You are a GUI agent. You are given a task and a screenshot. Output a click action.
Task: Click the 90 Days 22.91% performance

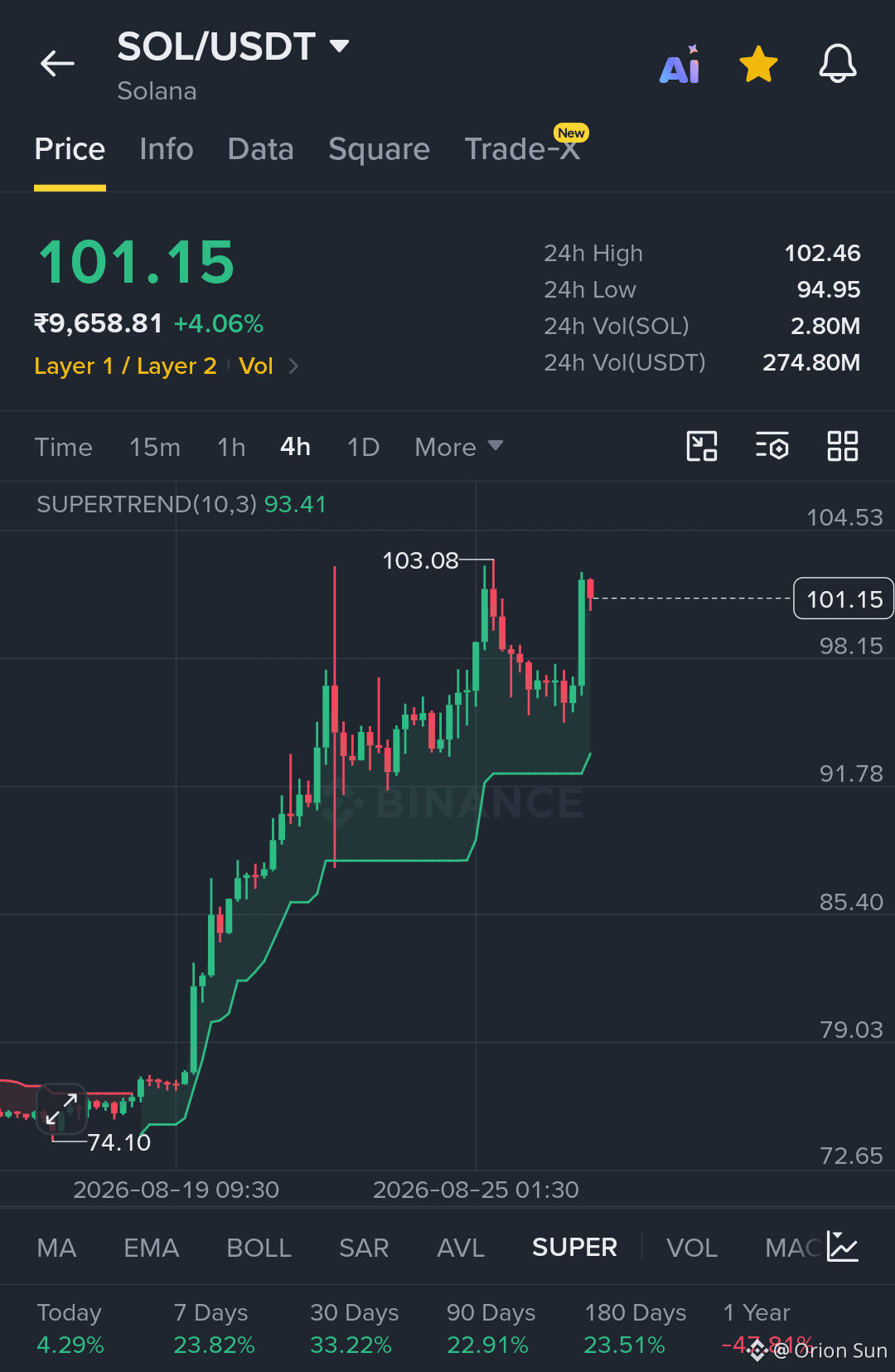pos(491,1328)
